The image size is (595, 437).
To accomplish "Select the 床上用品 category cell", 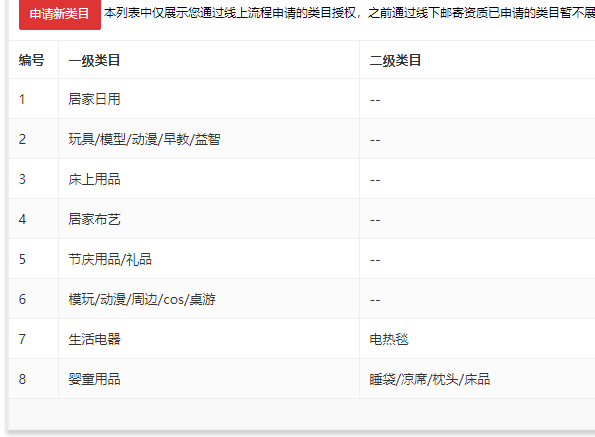I will (209, 179).
